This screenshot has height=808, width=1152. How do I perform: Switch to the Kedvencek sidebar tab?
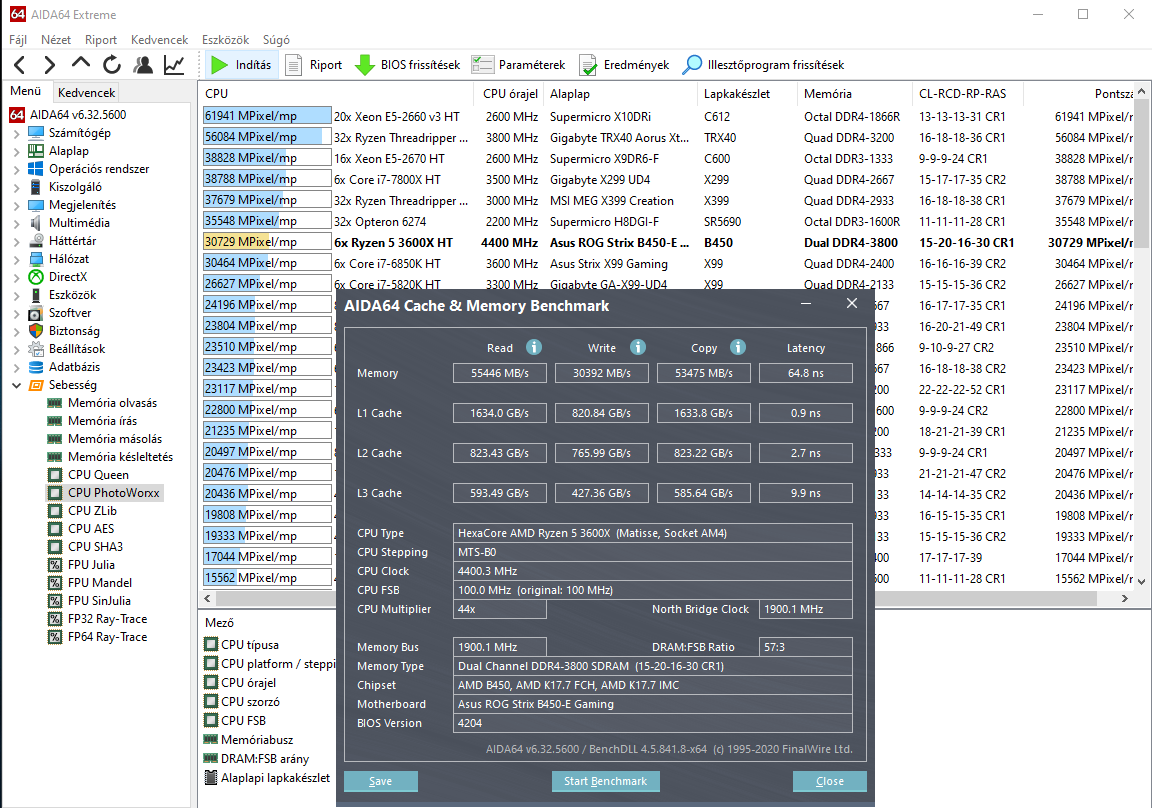click(87, 93)
